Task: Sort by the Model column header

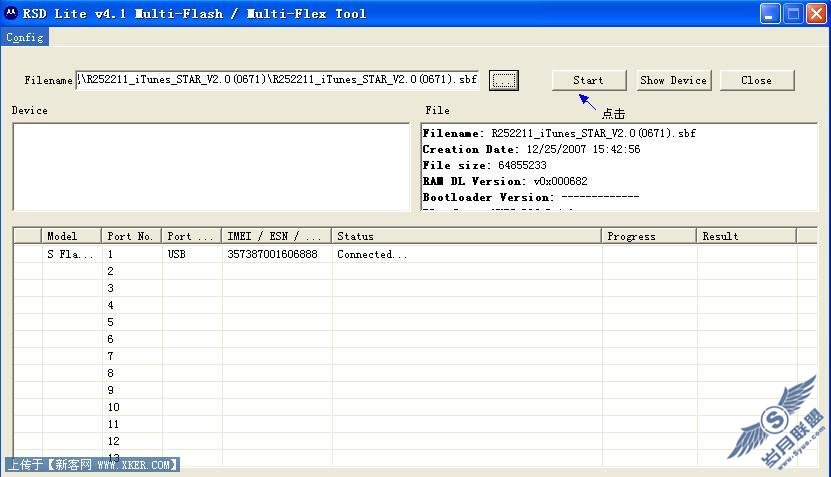Action: click(x=71, y=236)
